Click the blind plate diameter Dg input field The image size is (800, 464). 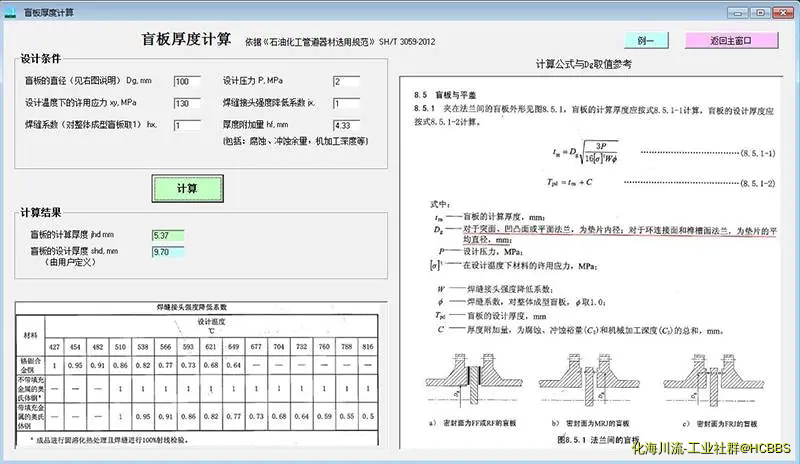click(187, 81)
